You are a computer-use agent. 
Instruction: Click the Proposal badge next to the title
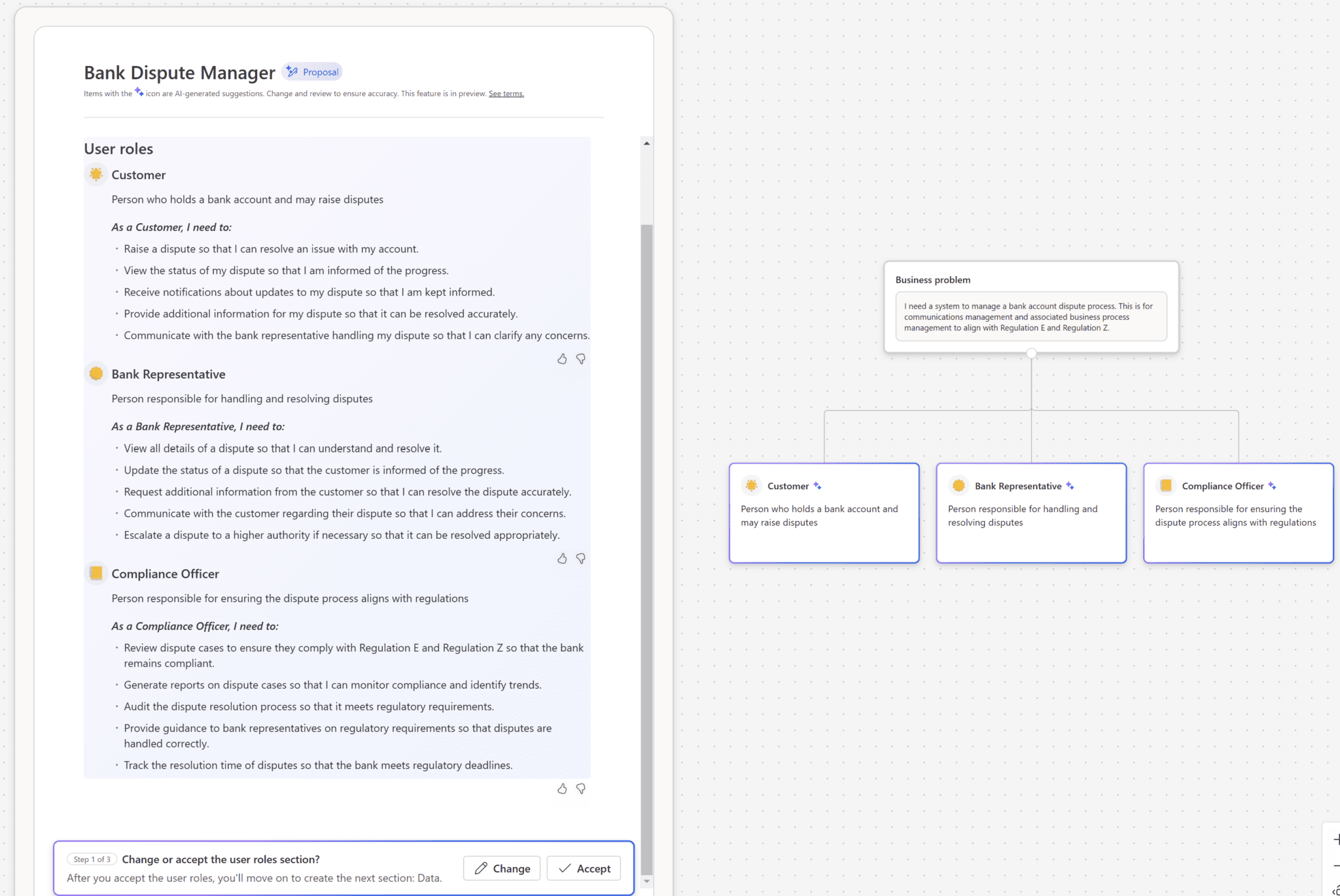click(312, 71)
